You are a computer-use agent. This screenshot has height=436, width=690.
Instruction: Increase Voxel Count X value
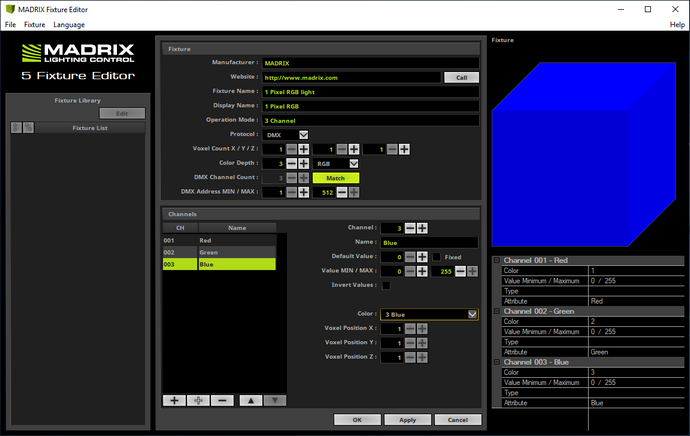coord(304,149)
